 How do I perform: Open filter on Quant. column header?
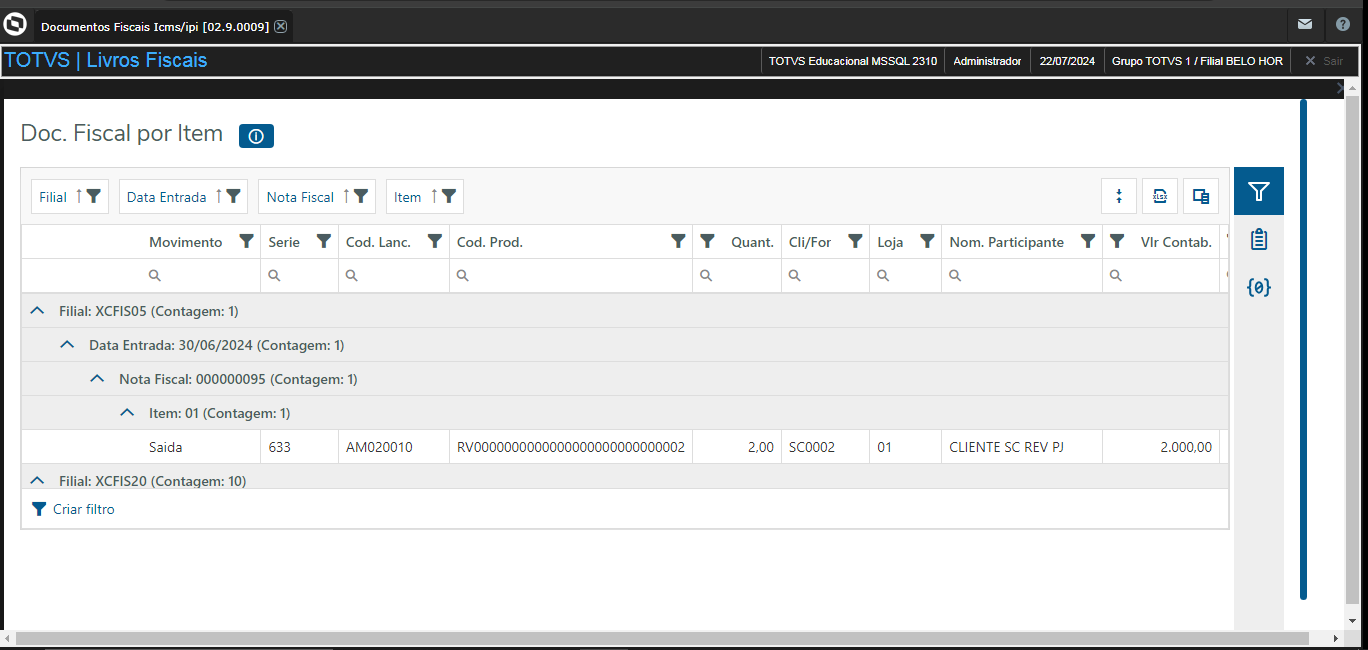pos(707,241)
